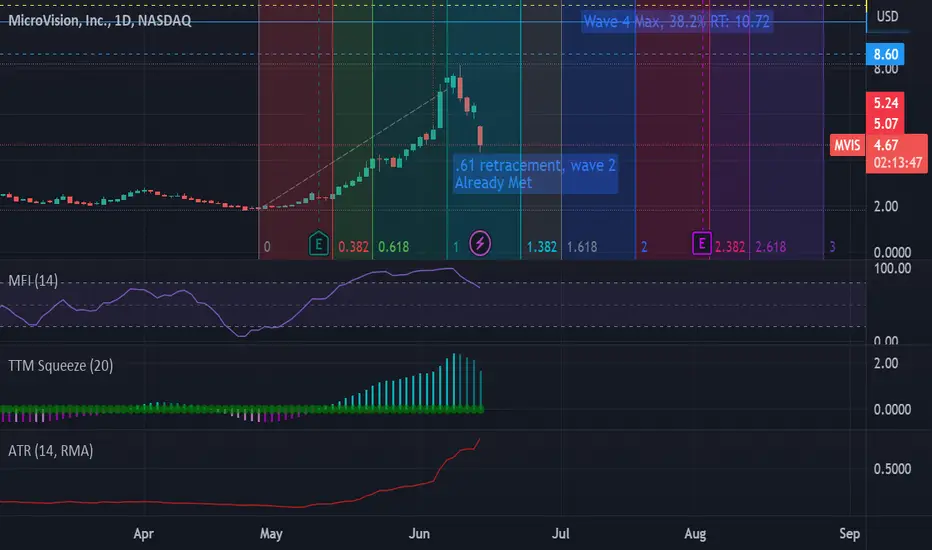Select the TTM Squeeze (20) indicator label
Image resolution: width=932 pixels, height=550 pixels.
coord(61,366)
